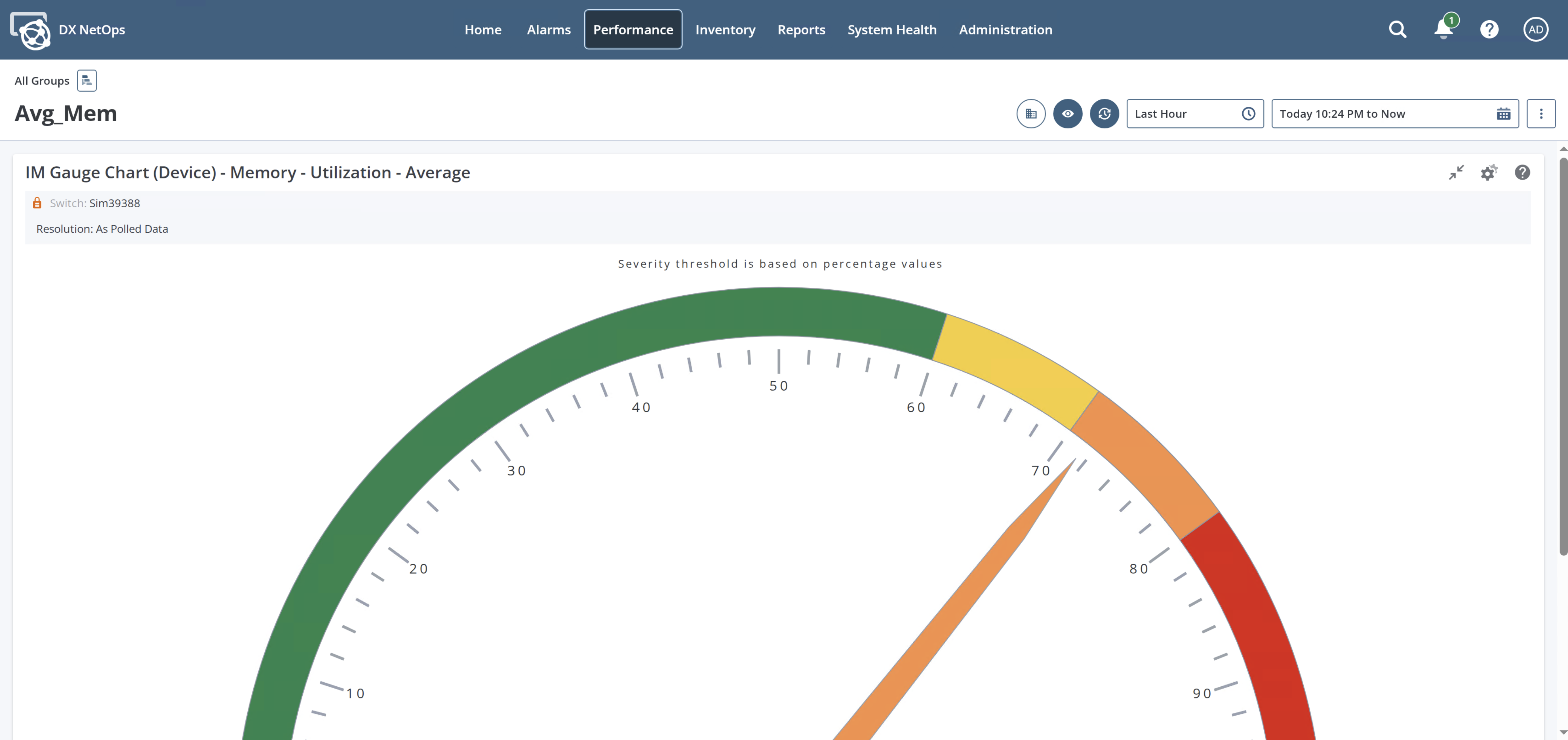
Task: Open the Inventory menu
Action: pos(725,29)
